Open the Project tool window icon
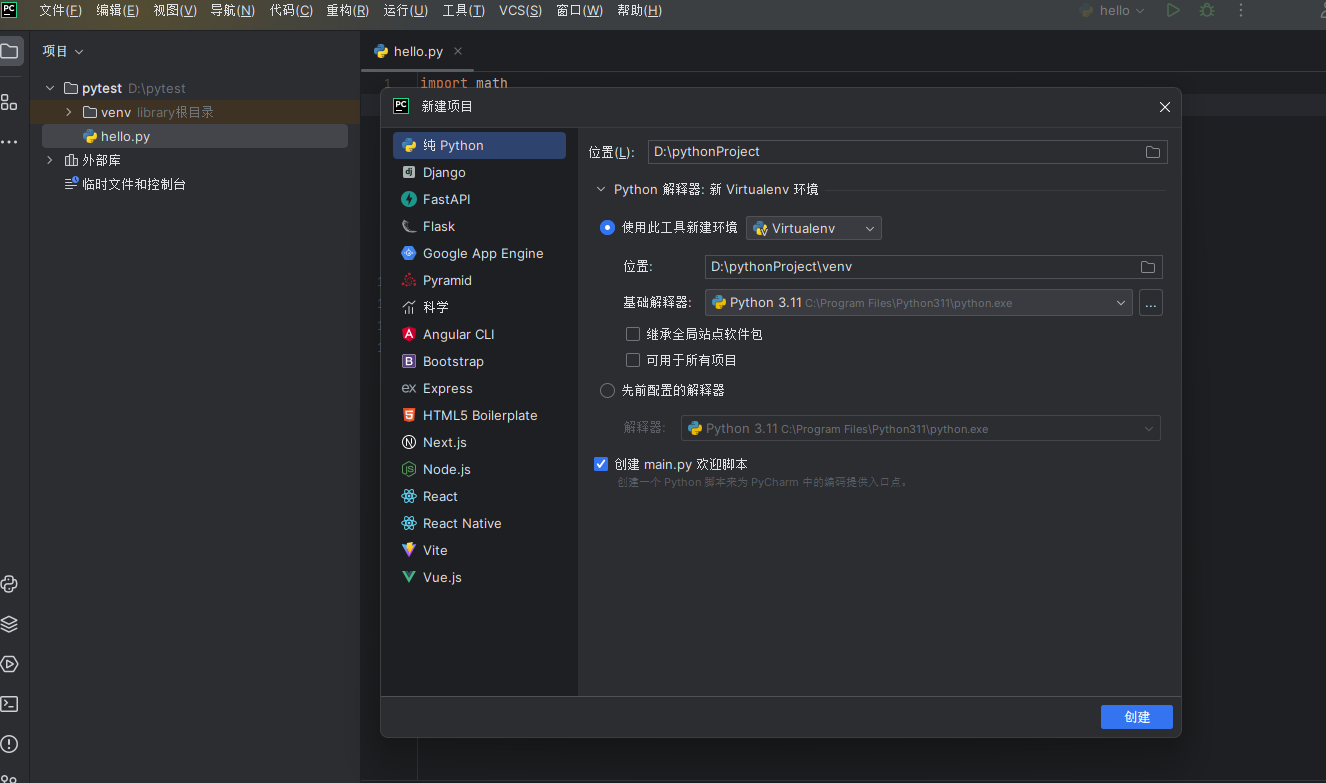The image size is (1326, 783). (x=10, y=51)
